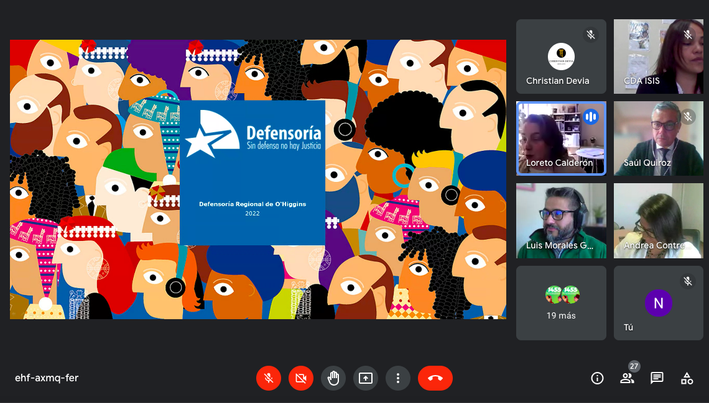Expand the '19 más' participants tile

pyautogui.click(x=561, y=302)
